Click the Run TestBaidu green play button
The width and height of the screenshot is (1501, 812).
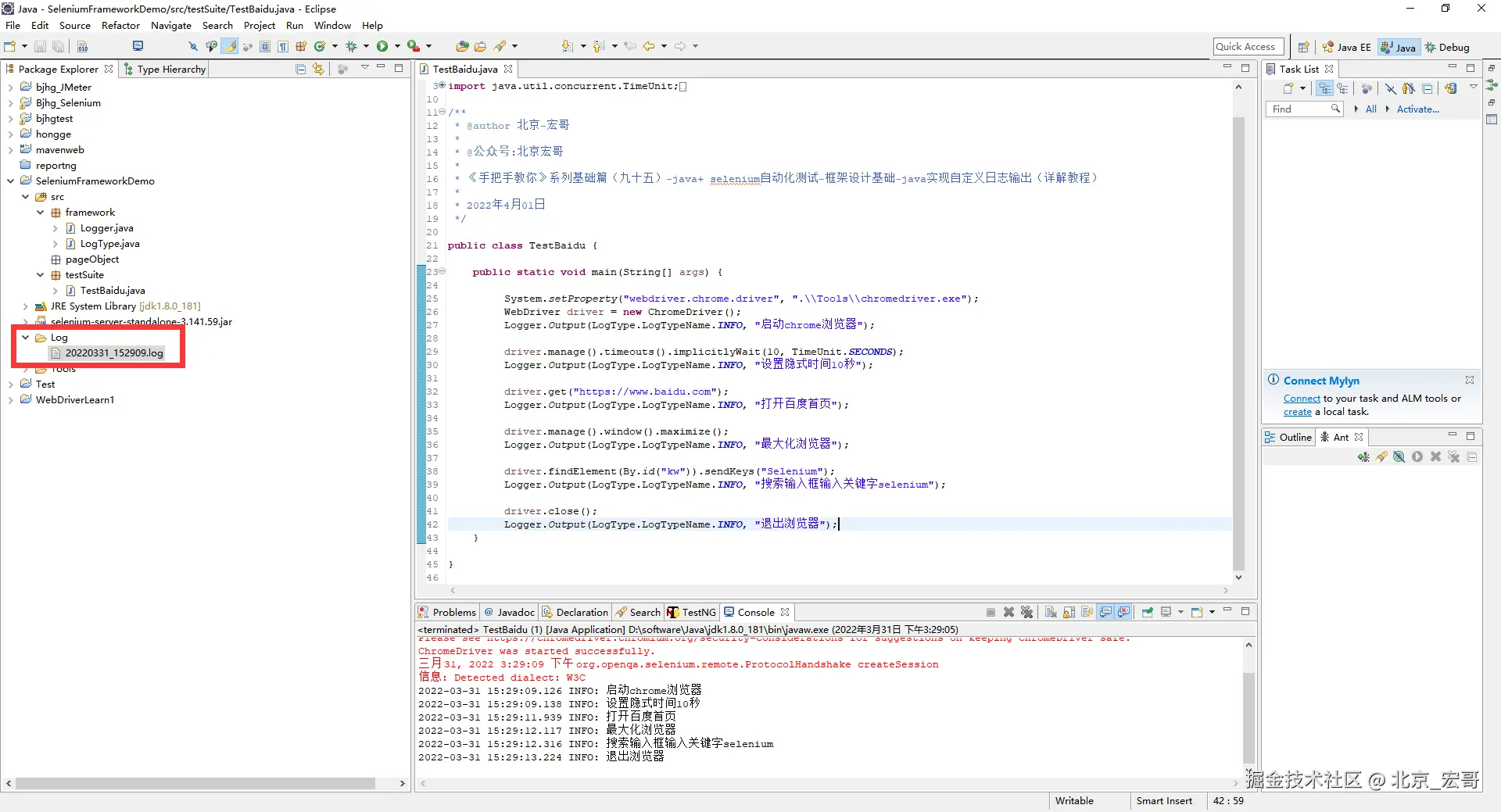pyautogui.click(x=382, y=46)
